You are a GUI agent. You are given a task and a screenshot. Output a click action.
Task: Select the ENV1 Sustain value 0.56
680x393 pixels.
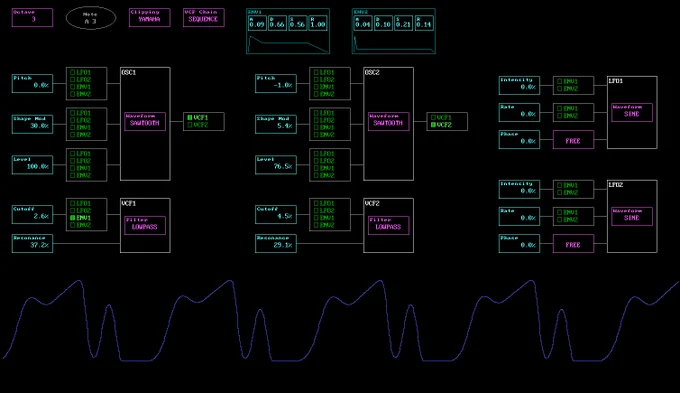click(x=298, y=23)
